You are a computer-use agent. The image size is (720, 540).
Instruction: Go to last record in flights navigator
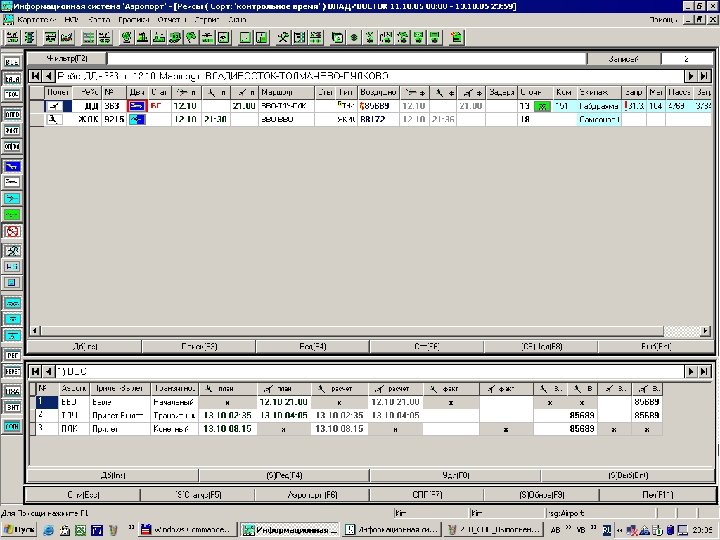(x=706, y=77)
